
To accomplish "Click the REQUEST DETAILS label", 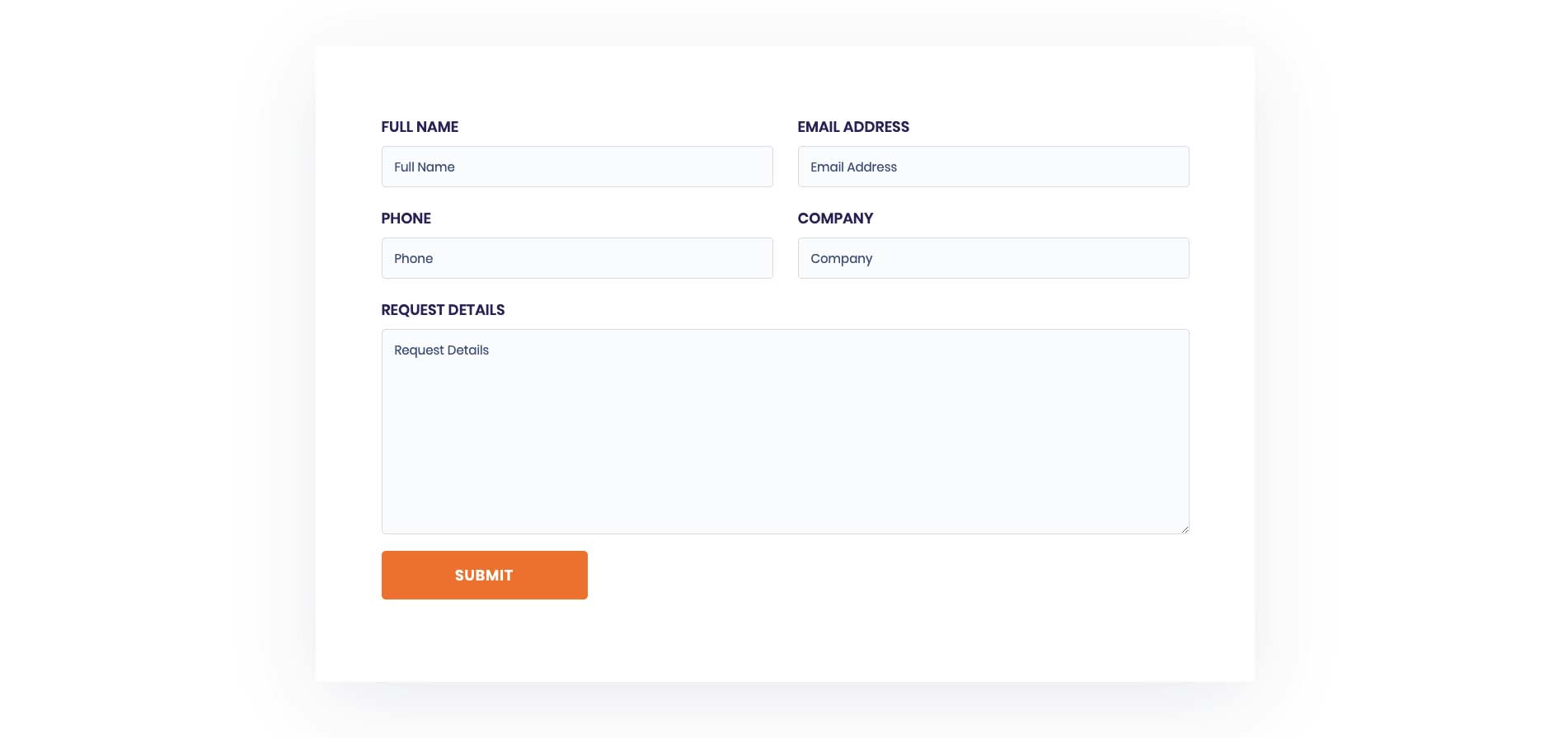I will click(x=443, y=310).
